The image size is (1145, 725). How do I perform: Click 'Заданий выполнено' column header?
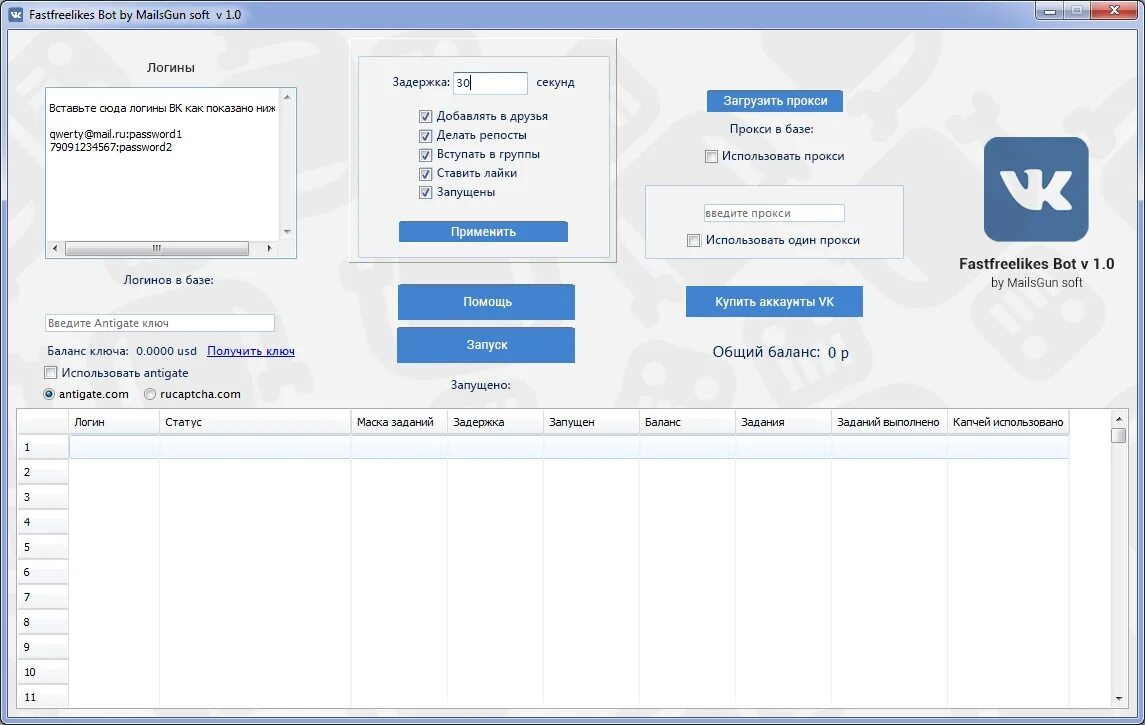pyautogui.click(x=889, y=422)
